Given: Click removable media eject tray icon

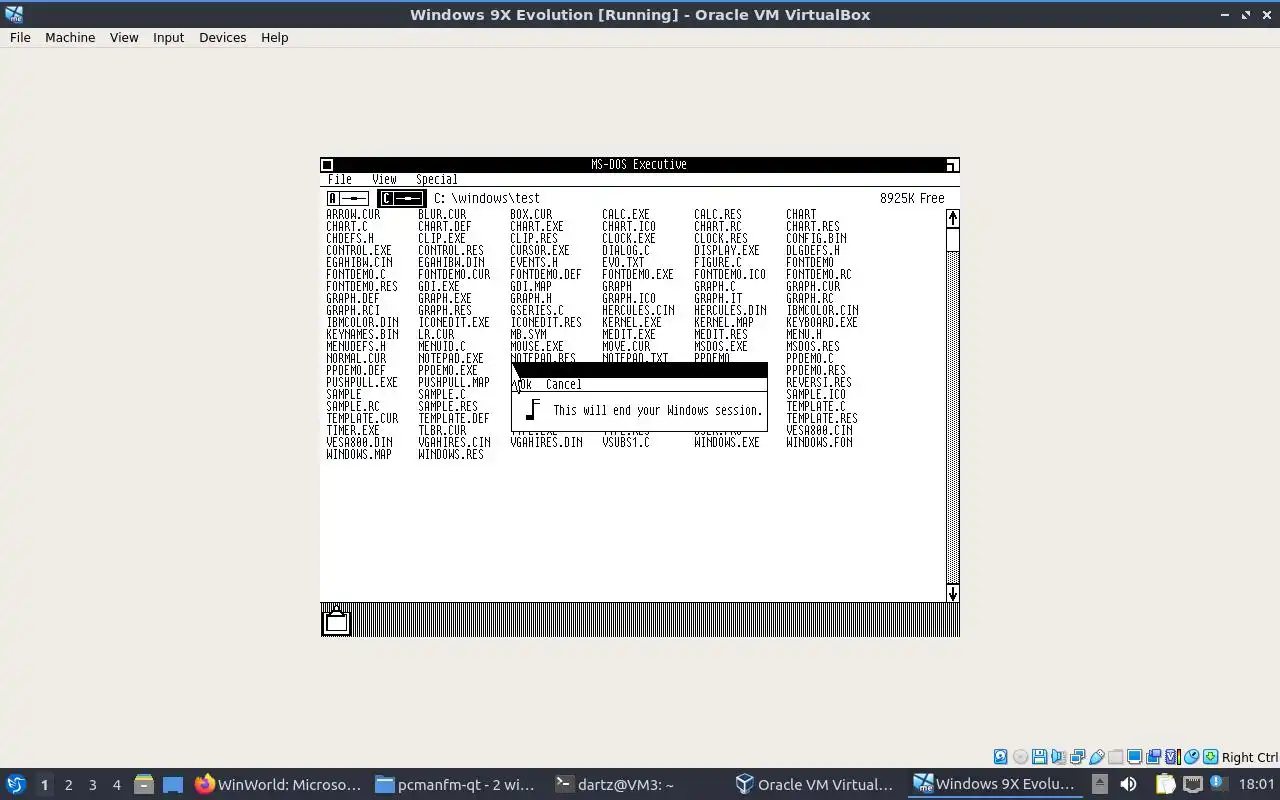Looking at the screenshot, I should click(1099, 784).
